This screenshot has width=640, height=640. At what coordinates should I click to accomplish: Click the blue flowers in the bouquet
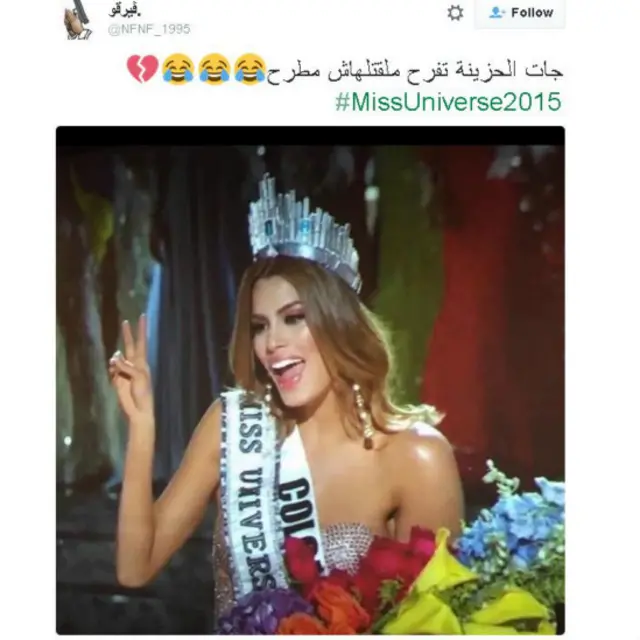click(516, 516)
